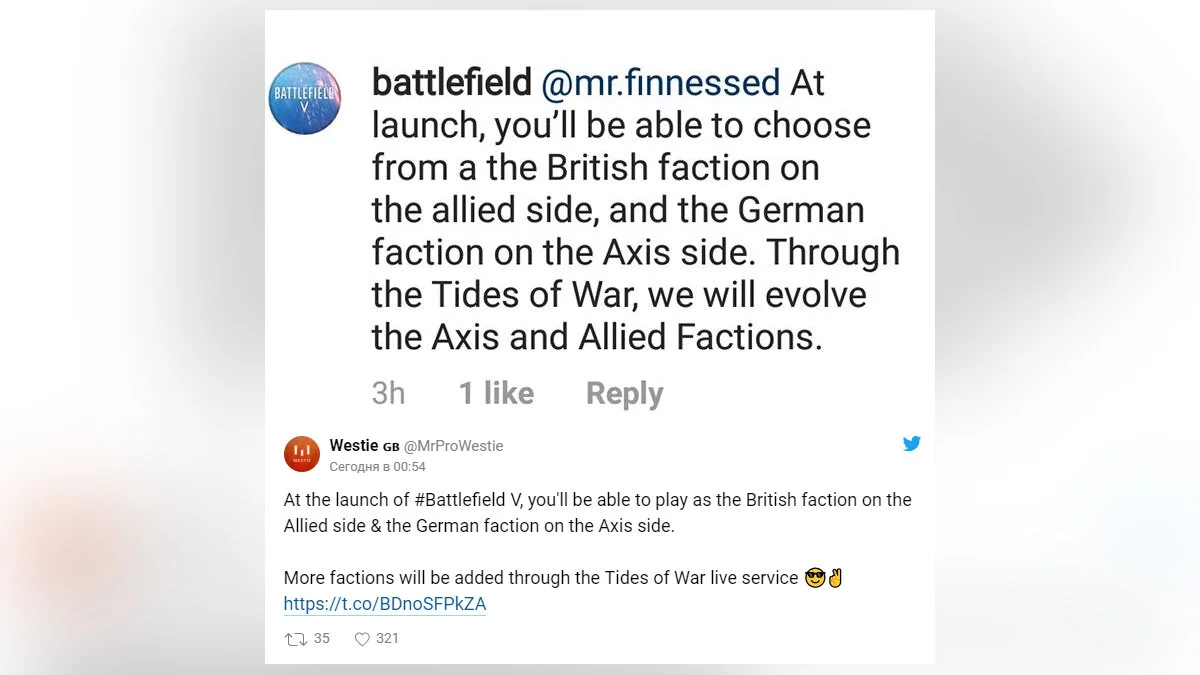Click the 3h comment timestamp

coord(388,393)
